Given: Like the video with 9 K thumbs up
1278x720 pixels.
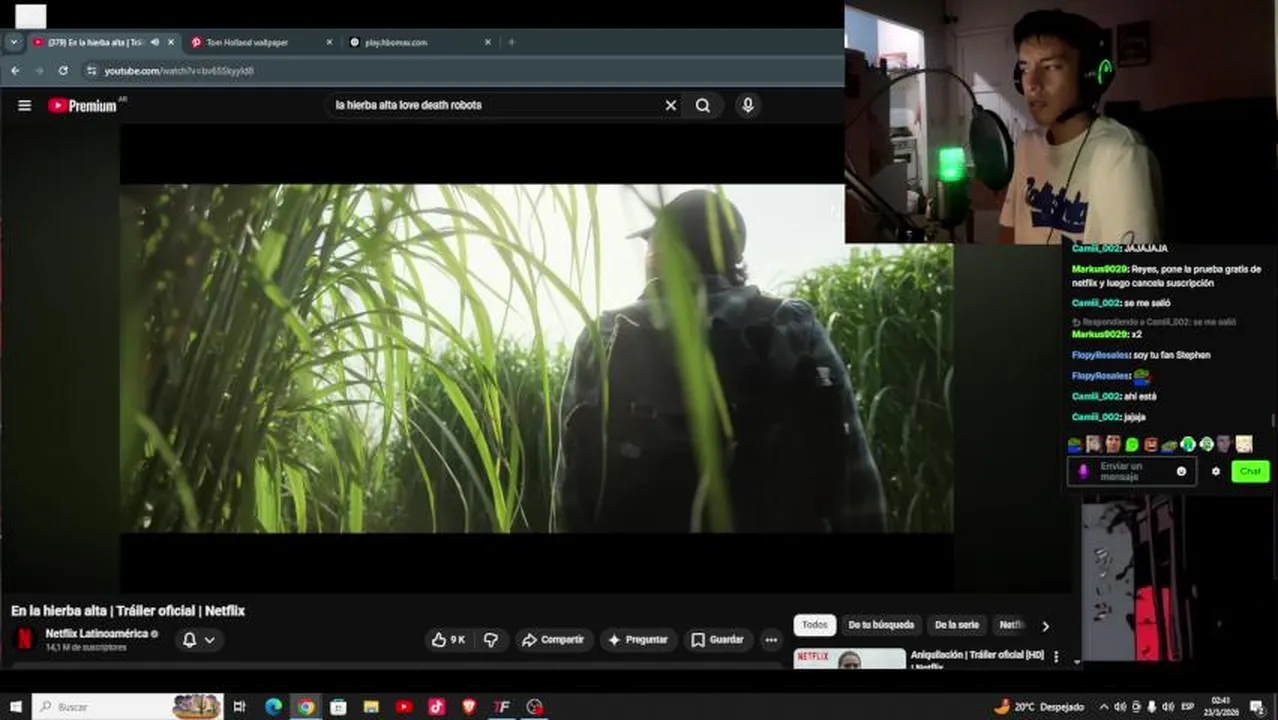Looking at the screenshot, I should tap(448, 639).
